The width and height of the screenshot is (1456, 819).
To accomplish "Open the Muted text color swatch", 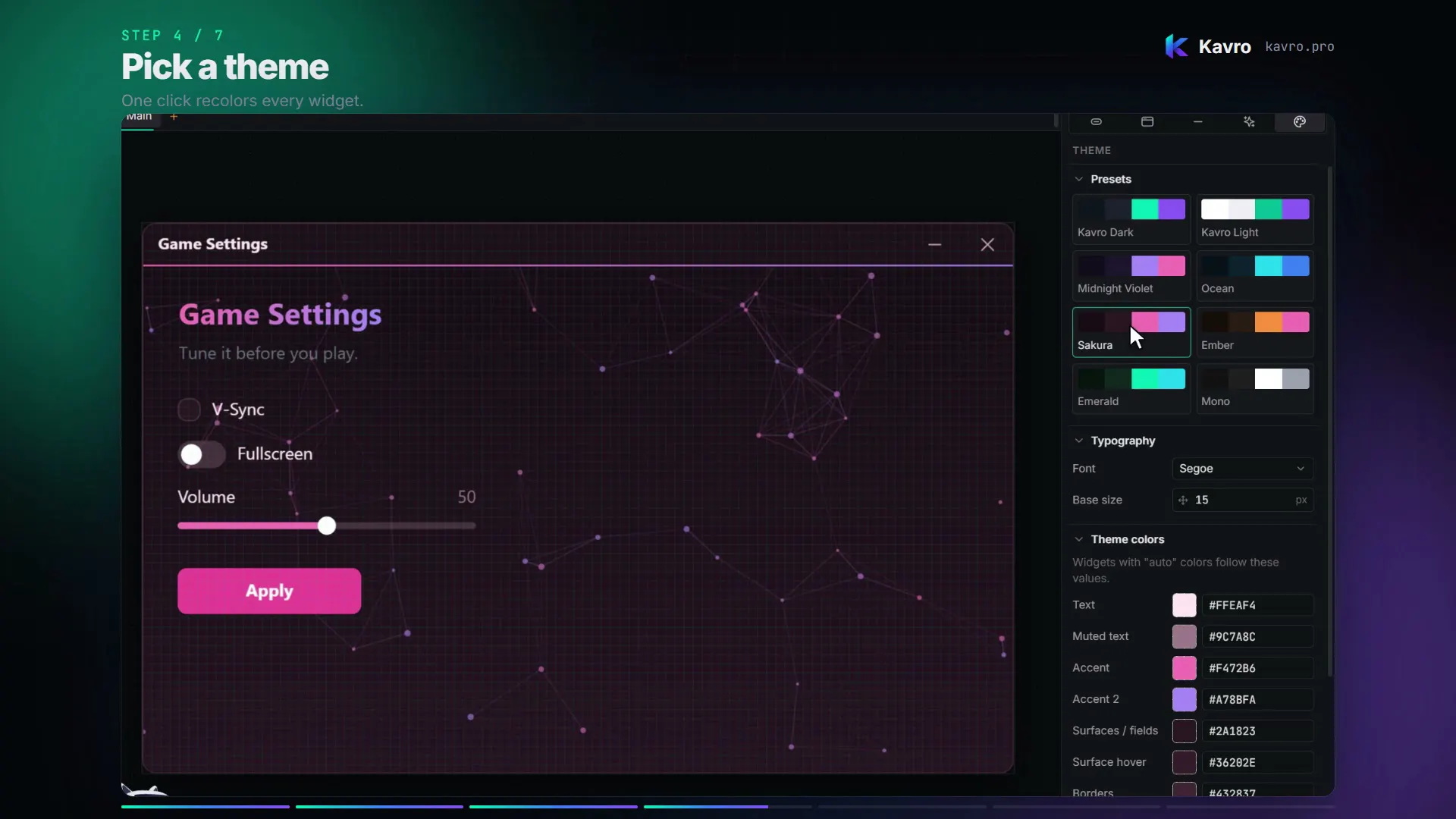I will click(x=1185, y=637).
